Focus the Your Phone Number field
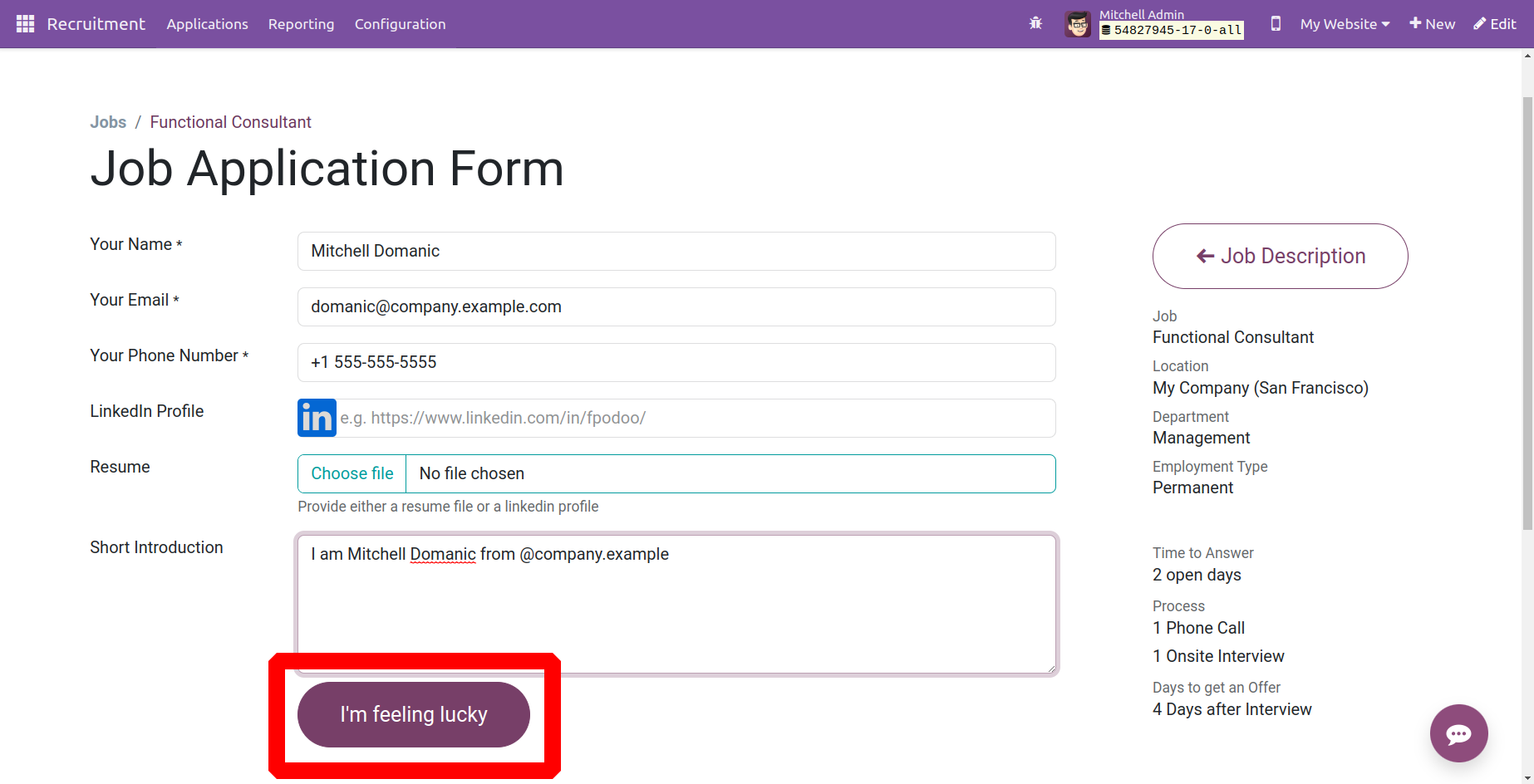Viewport: 1534px width, 784px height. [x=676, y=362]
